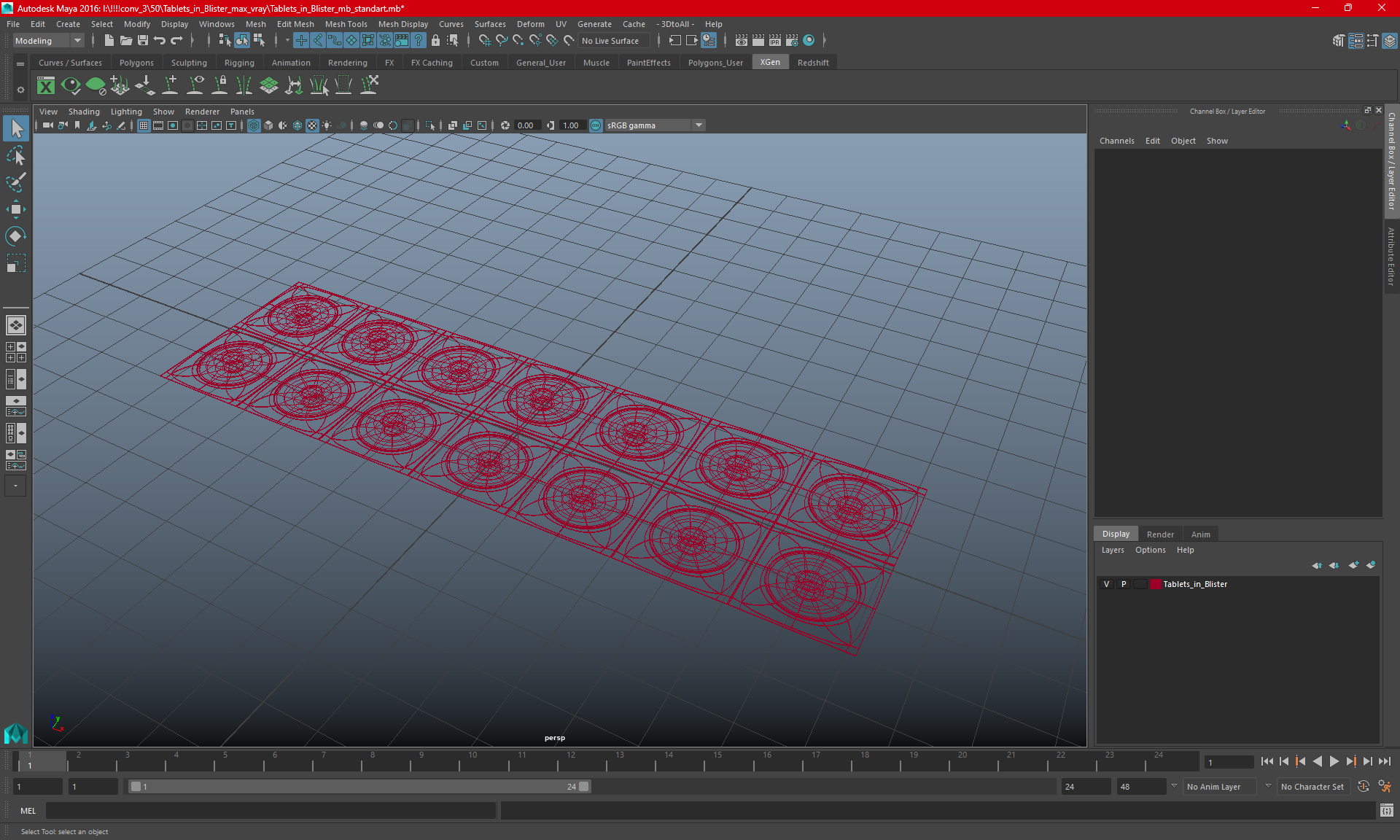Open the No Live Surface field
This screenshot has height=840, width=1400.
tap(612, 41)
